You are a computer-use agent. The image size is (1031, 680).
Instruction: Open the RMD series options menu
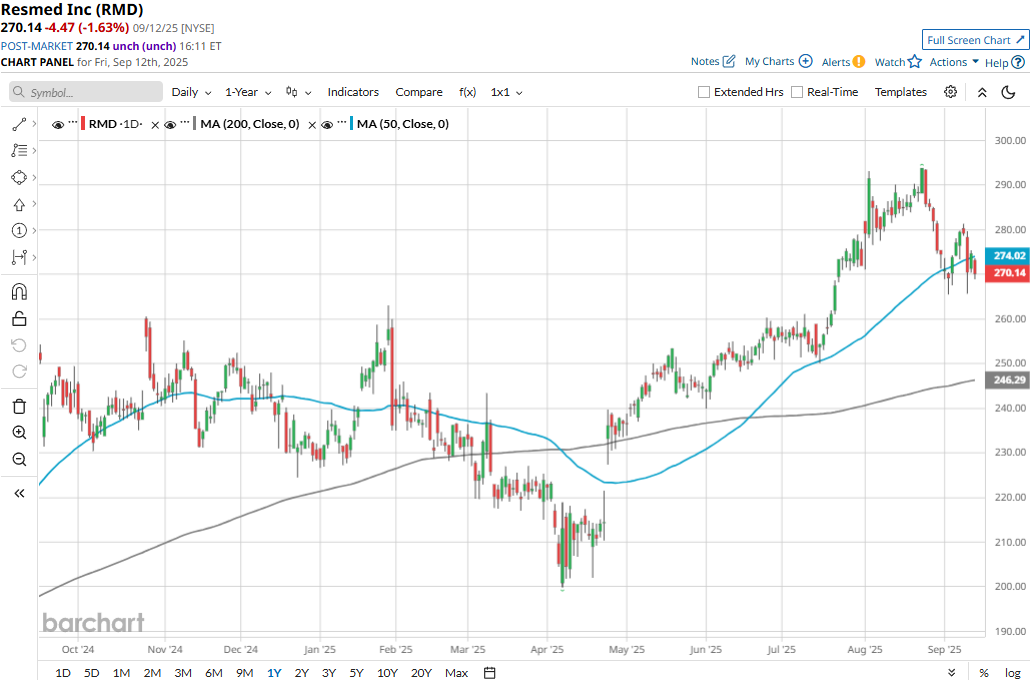72,122
